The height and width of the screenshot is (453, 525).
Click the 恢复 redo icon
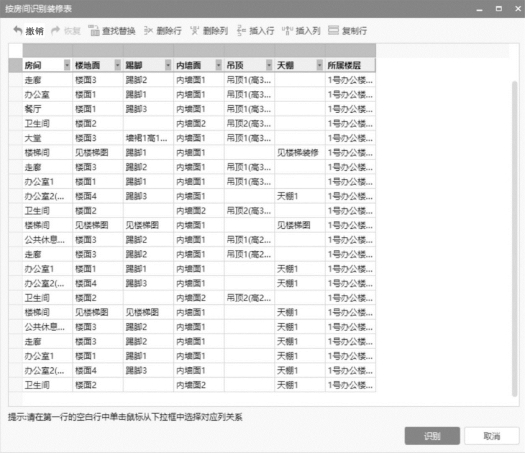coord(56,30)
